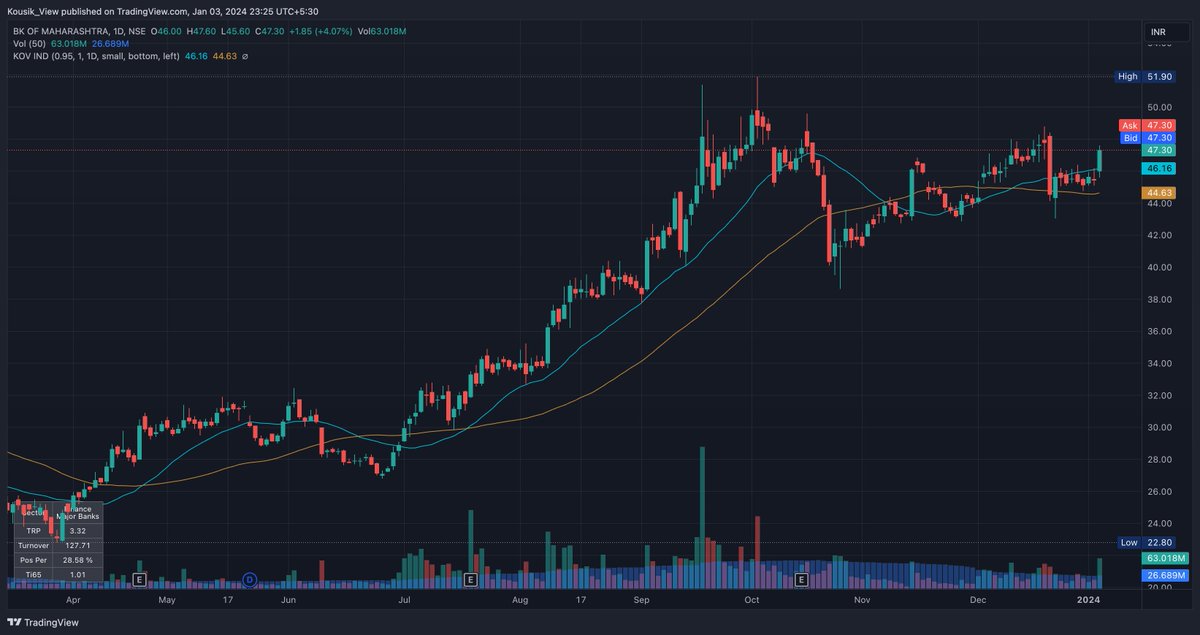Viewport: 1200px width, 635px height.
Task: Click the 40.00 price axis label
Action: pyautogui.click(x=1160, y=267)
